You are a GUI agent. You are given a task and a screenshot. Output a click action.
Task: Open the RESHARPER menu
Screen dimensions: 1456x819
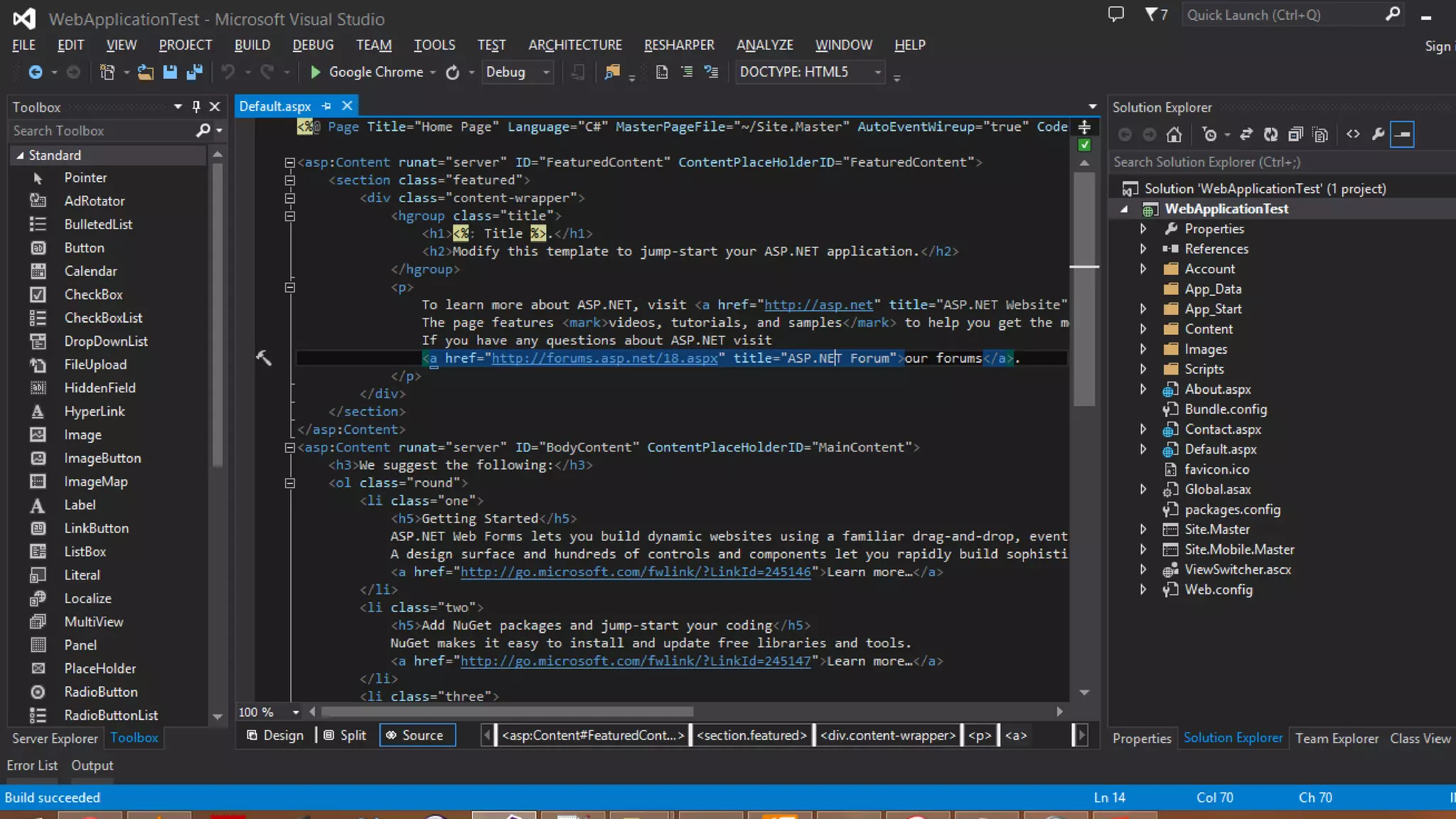679,45
